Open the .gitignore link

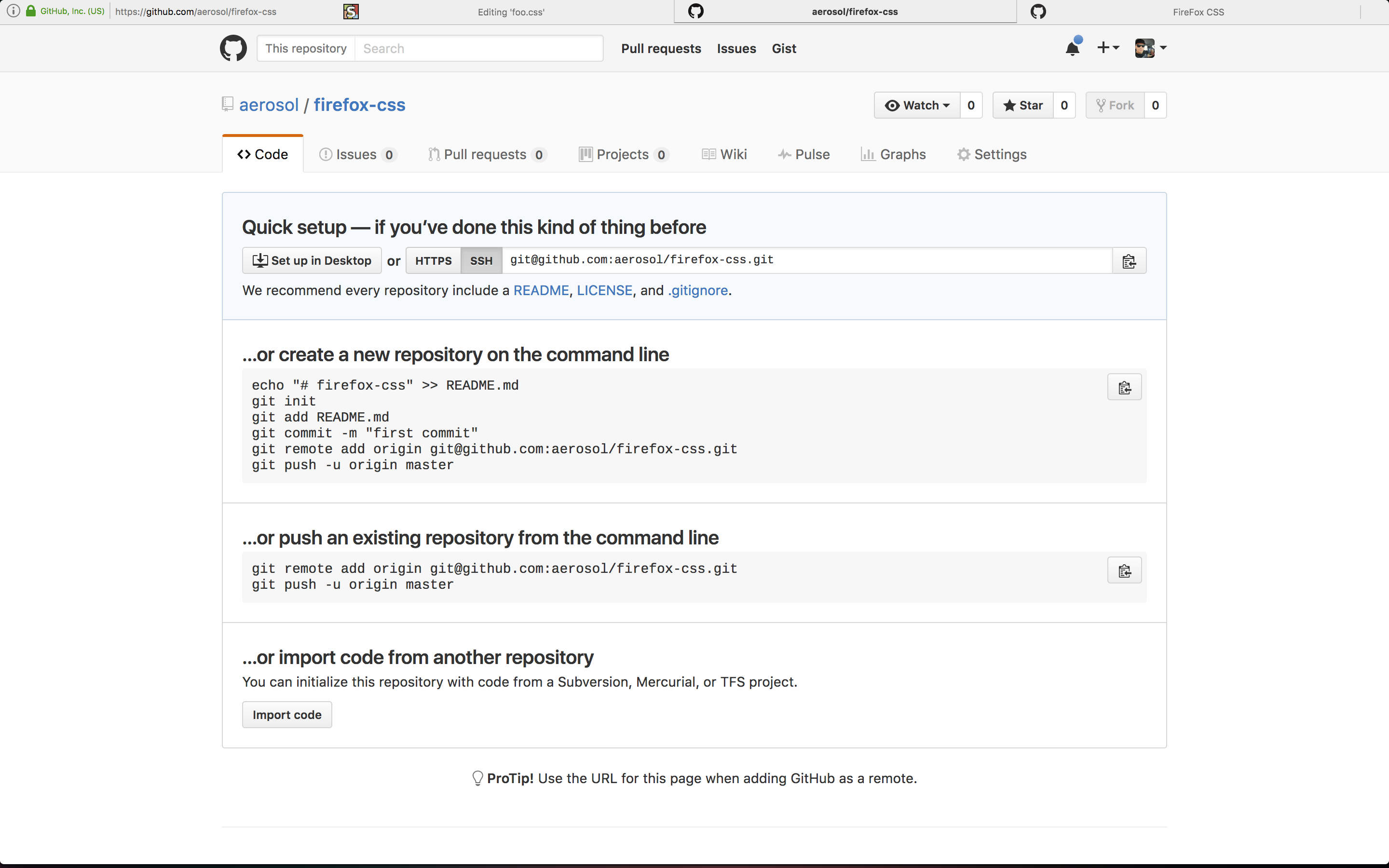[x=698, y=290]
